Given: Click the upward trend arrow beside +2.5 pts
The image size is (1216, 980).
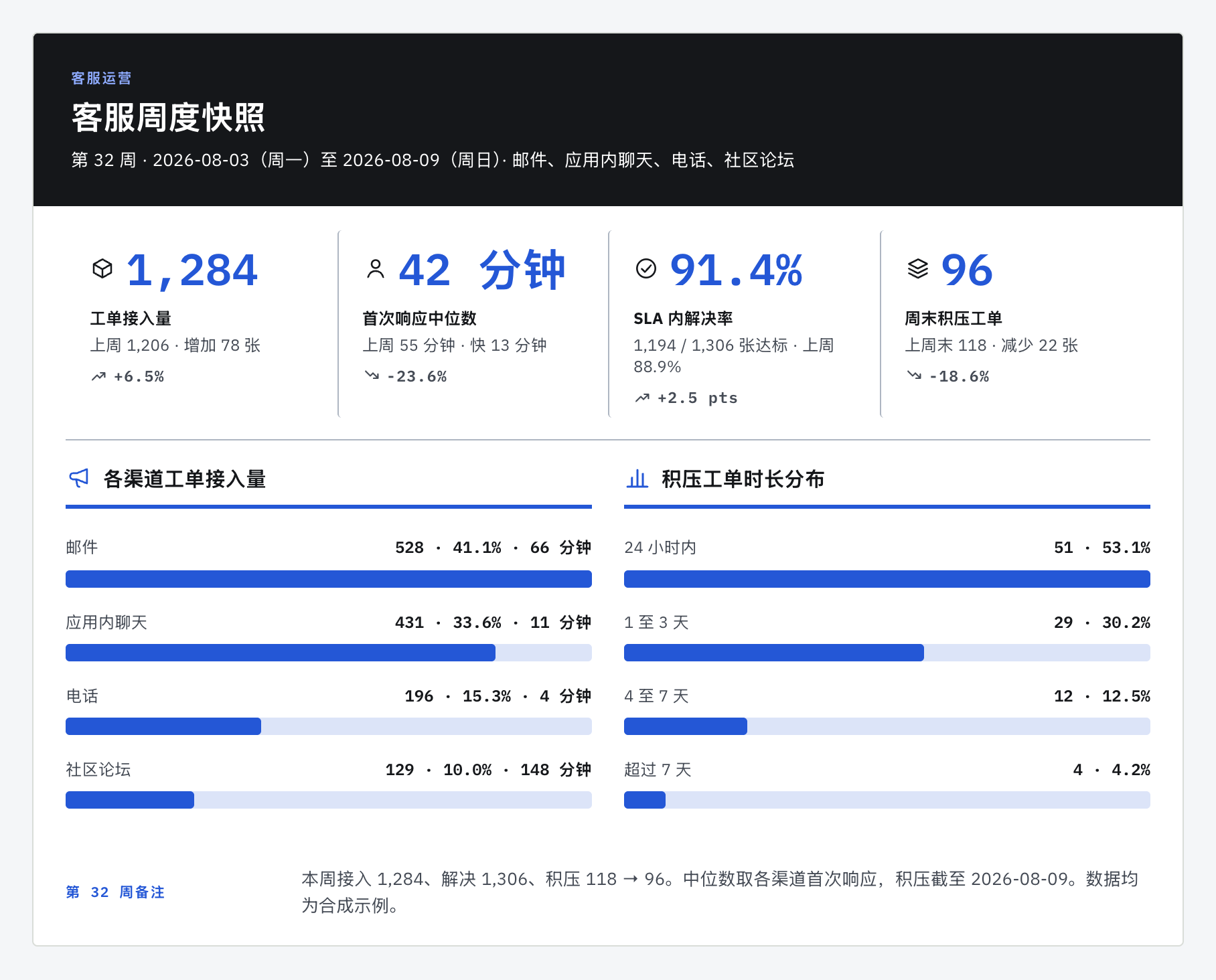Looking at the screenshot, I should pyautogui.click(x=642, y=398).
